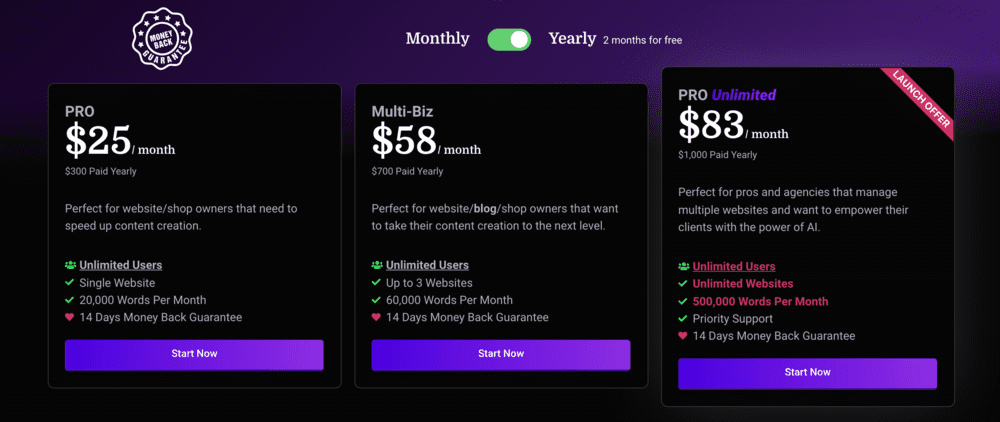This screenshot has width=1000, height=422.
Task: Open Unlimited Users link in PRO plan
Action: pos(121,265)
